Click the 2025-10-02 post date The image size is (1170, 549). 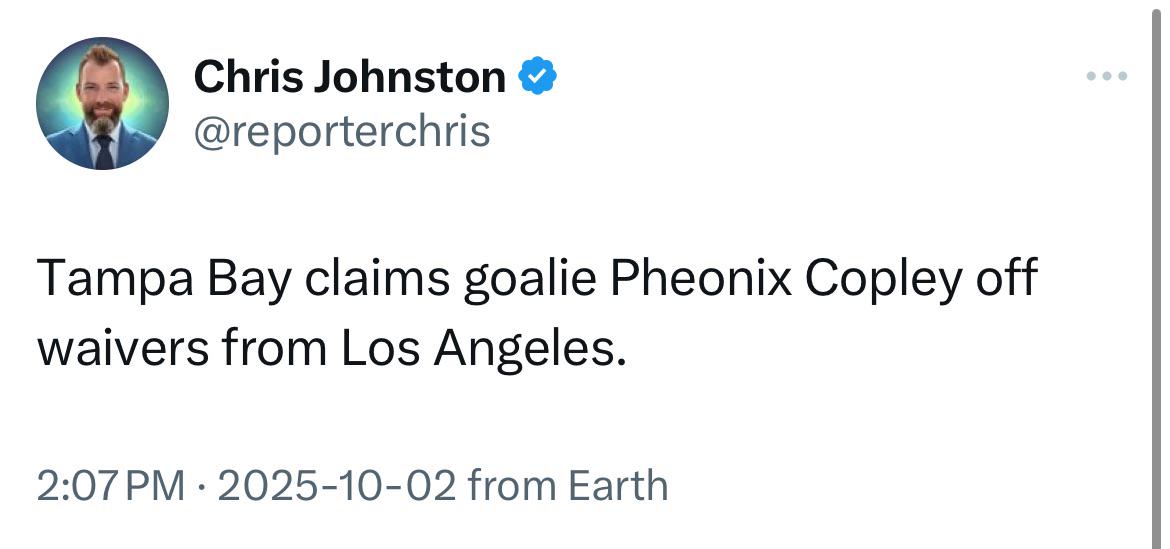coord(336,486)
